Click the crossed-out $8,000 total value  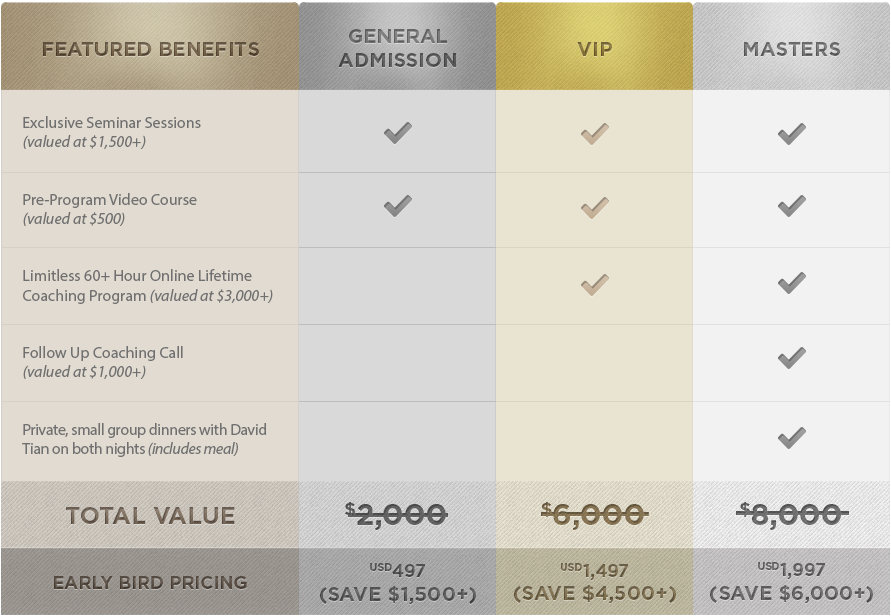792,514
